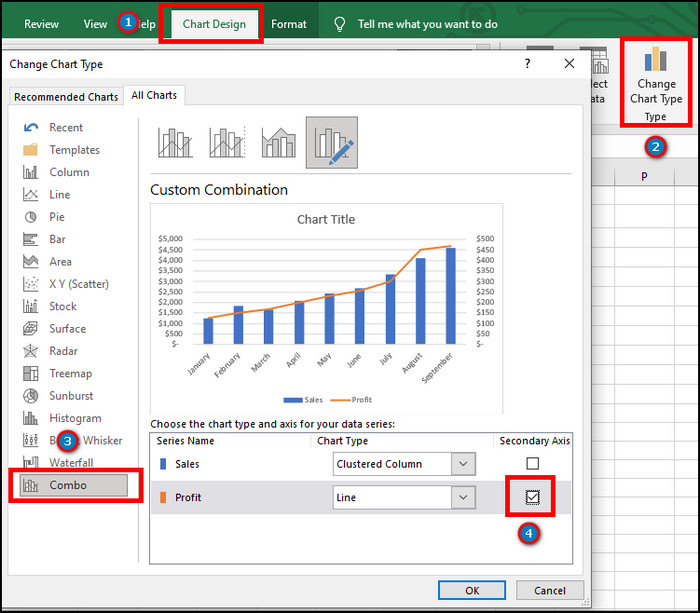Switch to the Recommended Charts tab

[x=66, y=96]
